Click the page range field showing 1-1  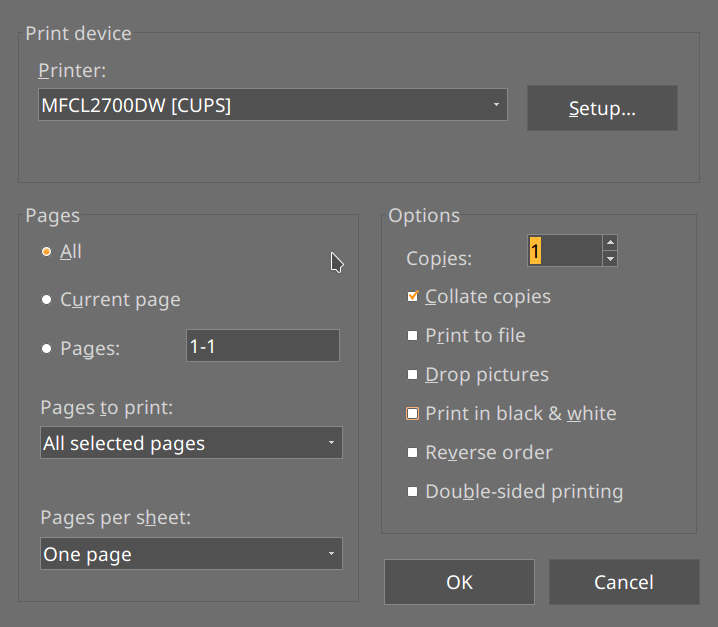tap(262, 346)
